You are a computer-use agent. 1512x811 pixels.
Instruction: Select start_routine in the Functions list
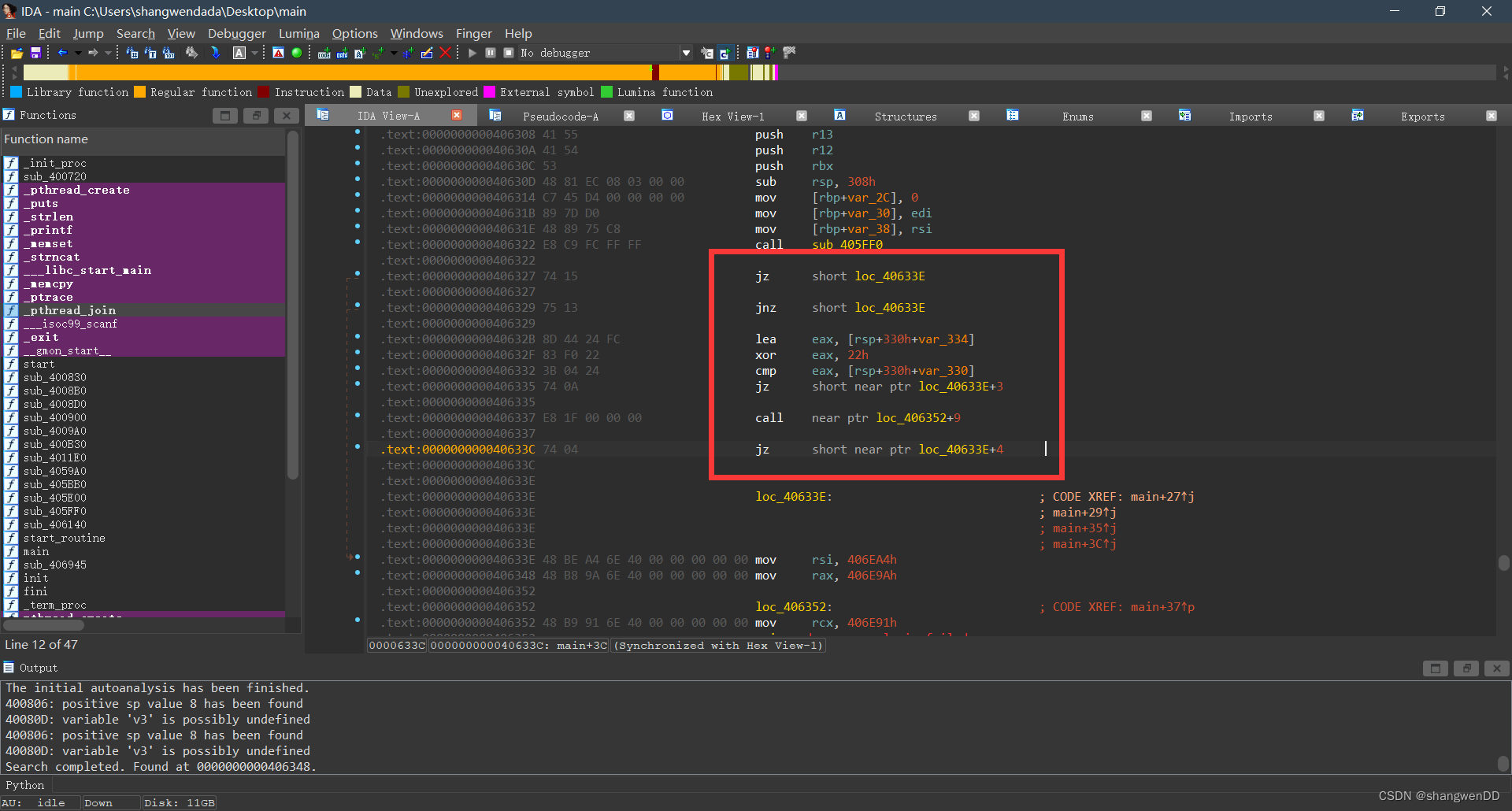(64, 538)
